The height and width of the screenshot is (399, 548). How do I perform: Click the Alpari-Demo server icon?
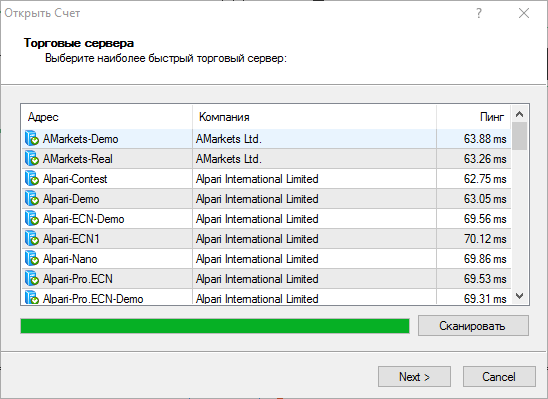point(32,198)
